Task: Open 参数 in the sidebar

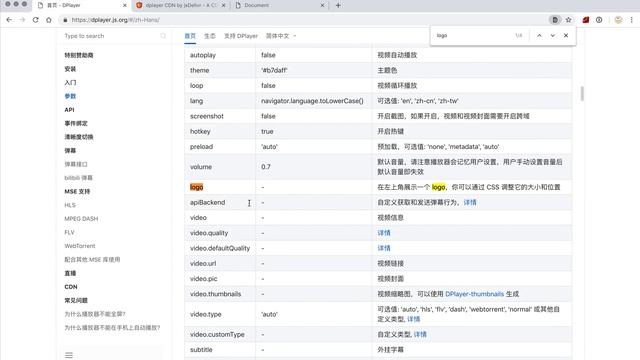Action: click(70, 96)
